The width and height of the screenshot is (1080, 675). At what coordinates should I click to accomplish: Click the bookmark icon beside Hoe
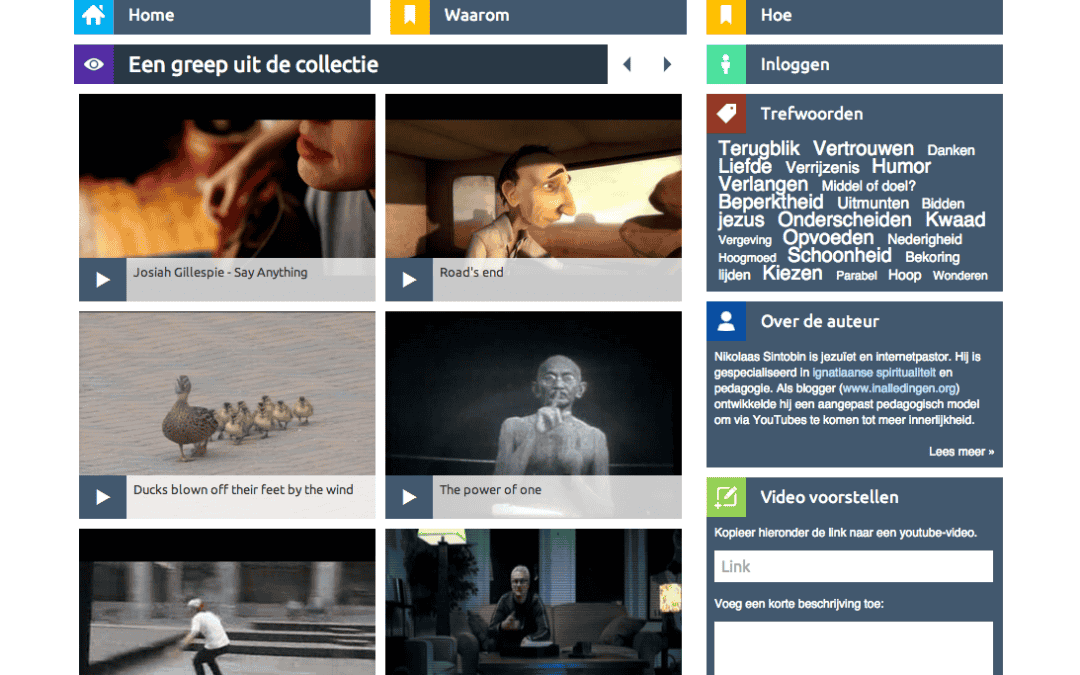point(726,15)
